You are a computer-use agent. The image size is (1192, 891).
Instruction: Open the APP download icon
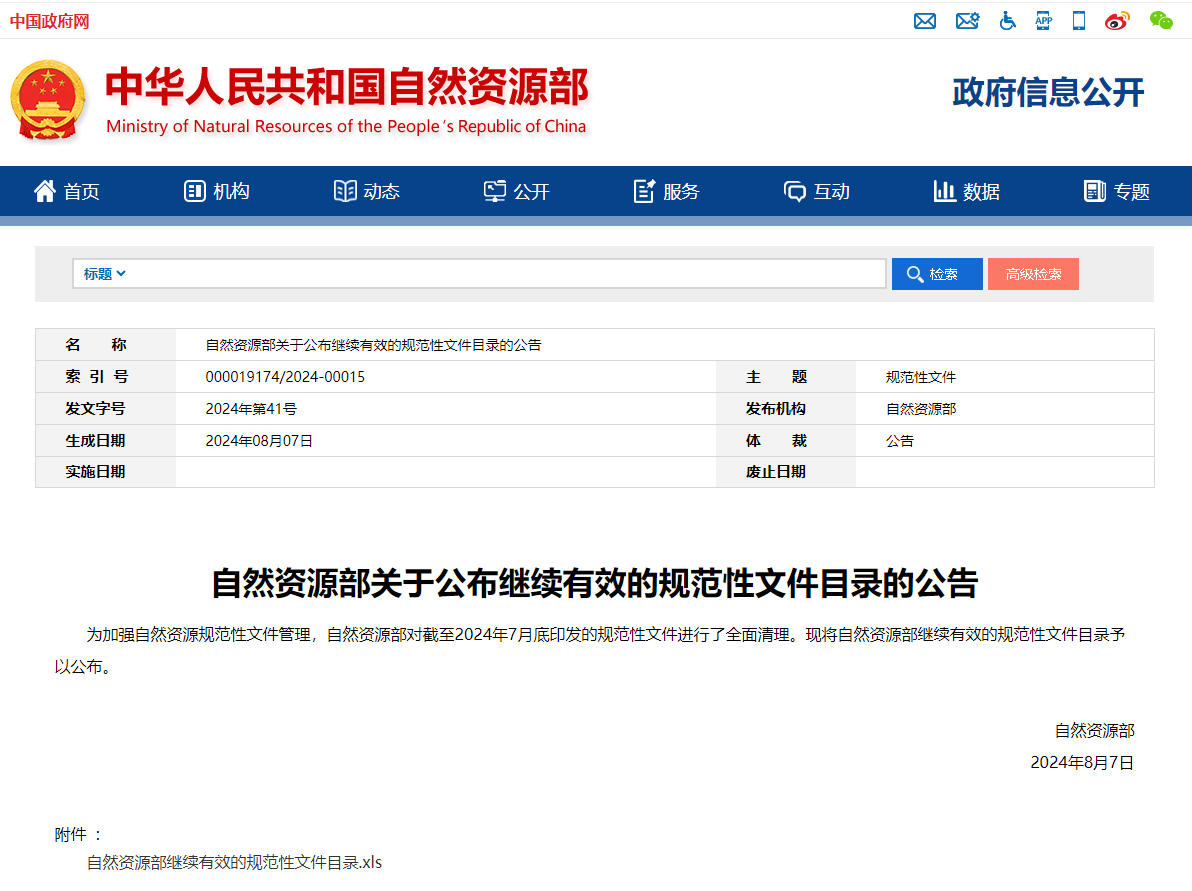1043,20
